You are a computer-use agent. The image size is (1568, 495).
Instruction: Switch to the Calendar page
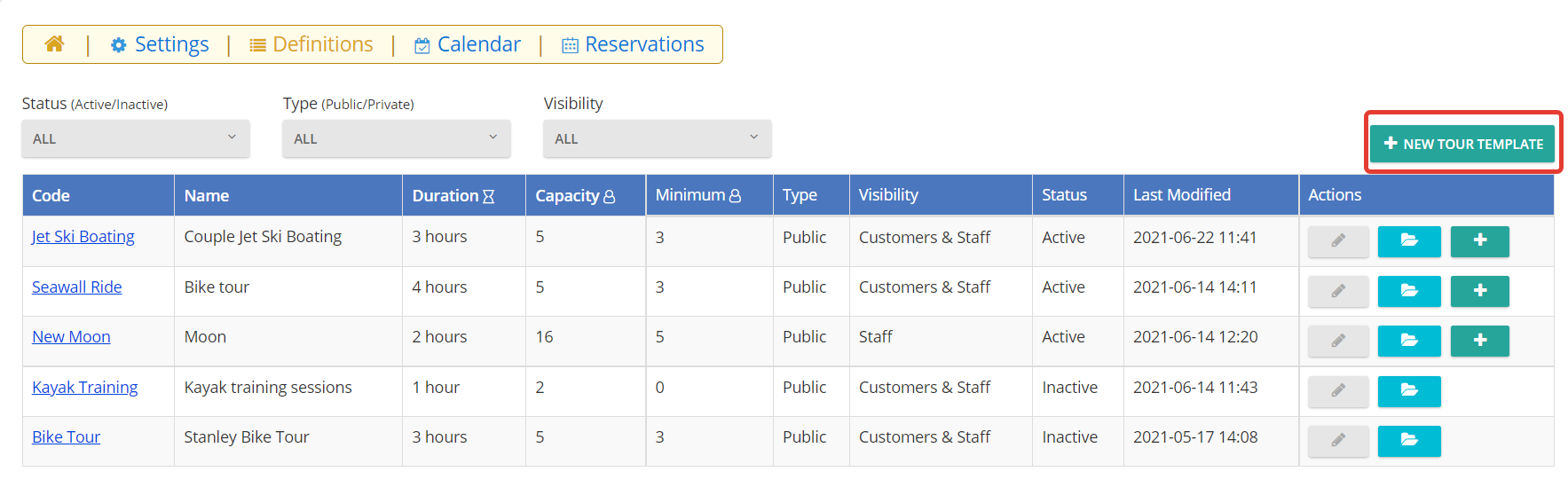pyautogui.click(x=468, y=44)
